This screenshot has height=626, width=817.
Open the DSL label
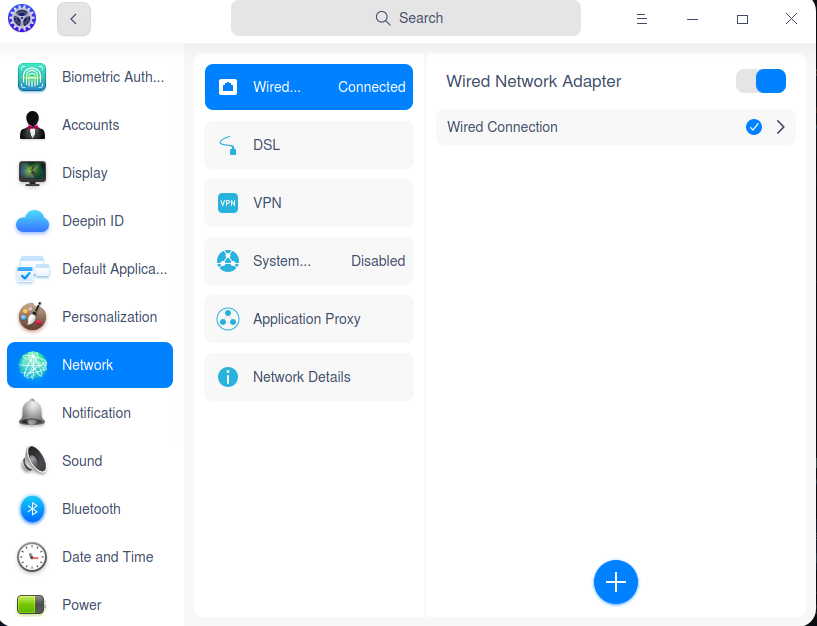pos(266,145)
